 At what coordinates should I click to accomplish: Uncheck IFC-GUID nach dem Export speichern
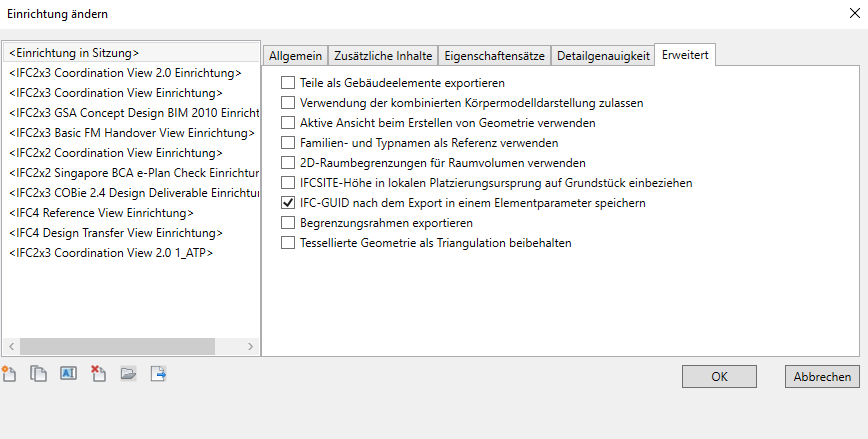tap(288, 203)
